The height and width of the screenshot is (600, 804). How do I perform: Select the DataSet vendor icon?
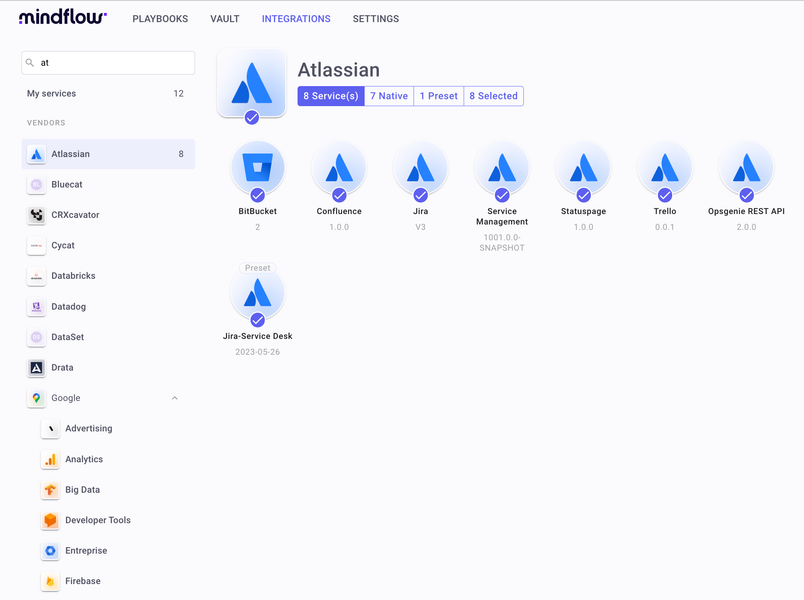[36, 337]
